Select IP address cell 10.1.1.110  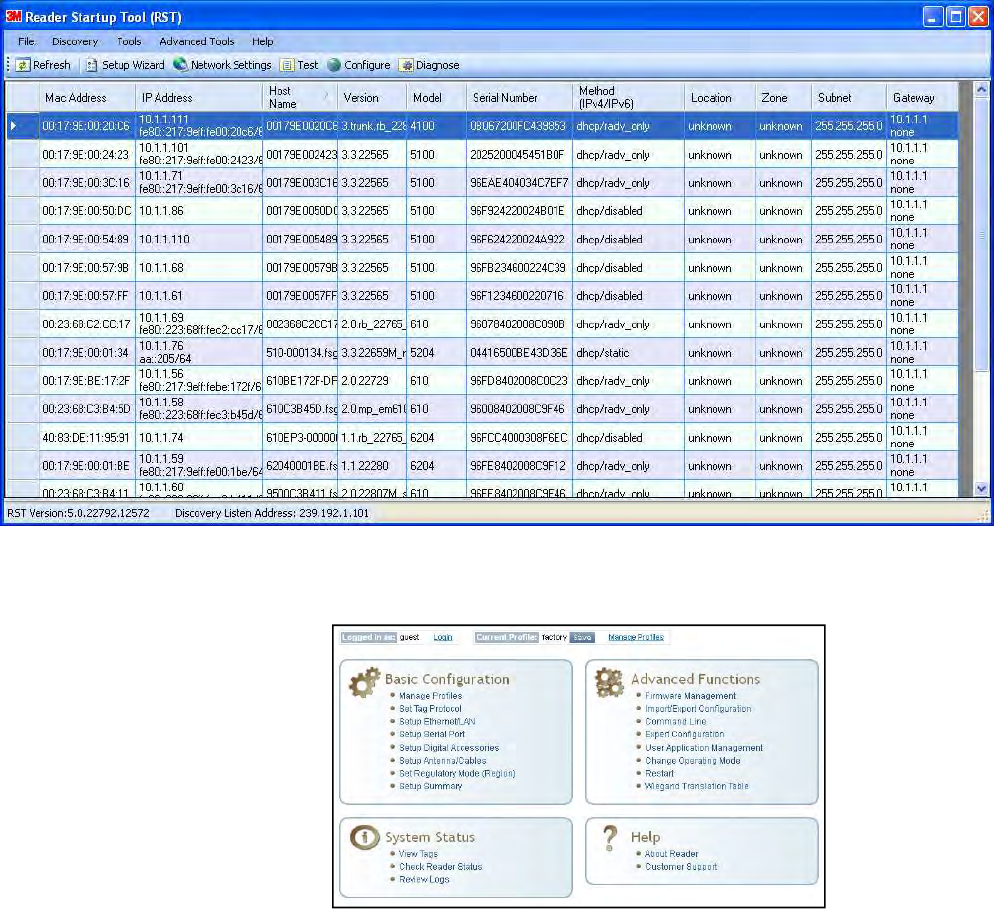[x=199, y=240]
